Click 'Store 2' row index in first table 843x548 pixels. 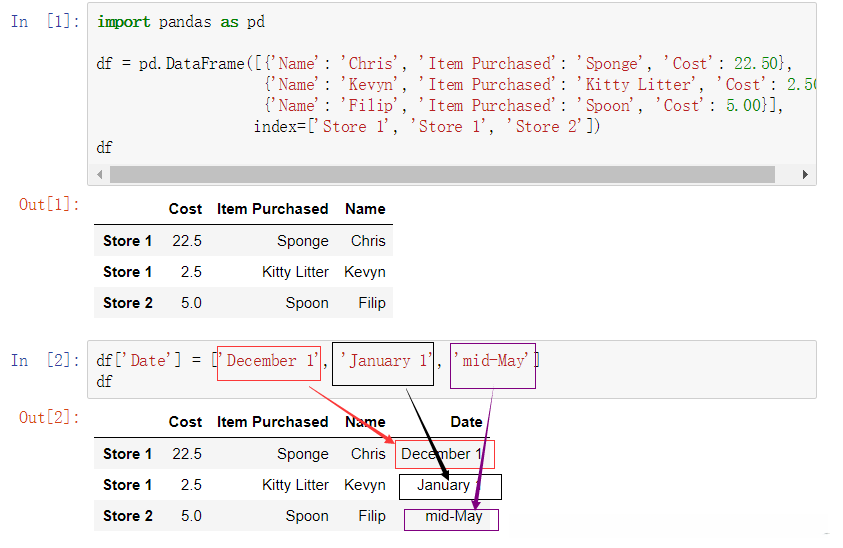coord(127,303)
